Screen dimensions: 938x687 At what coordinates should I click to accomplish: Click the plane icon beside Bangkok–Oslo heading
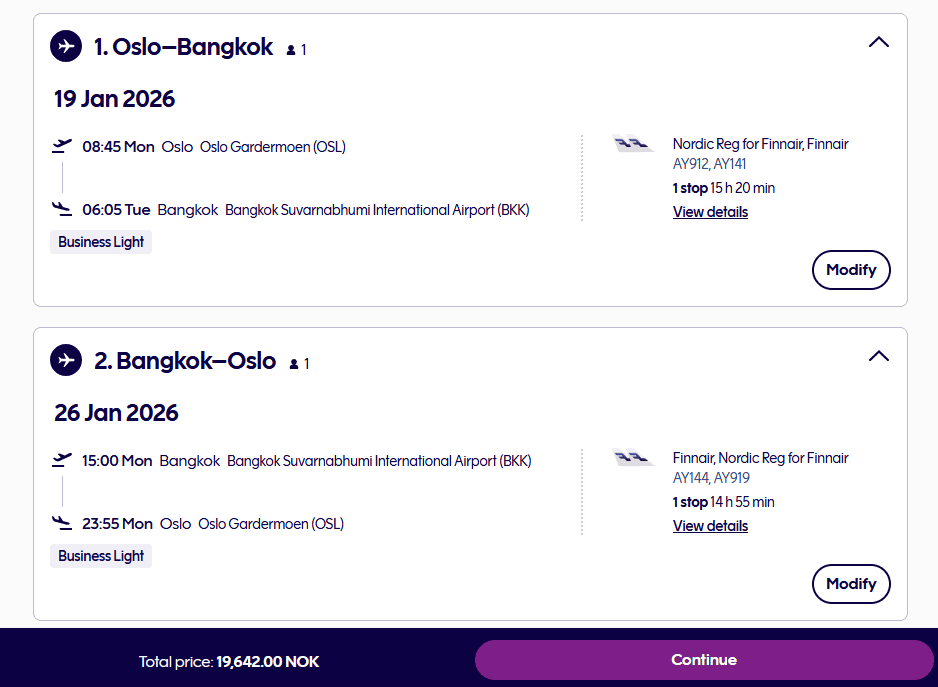66,360
